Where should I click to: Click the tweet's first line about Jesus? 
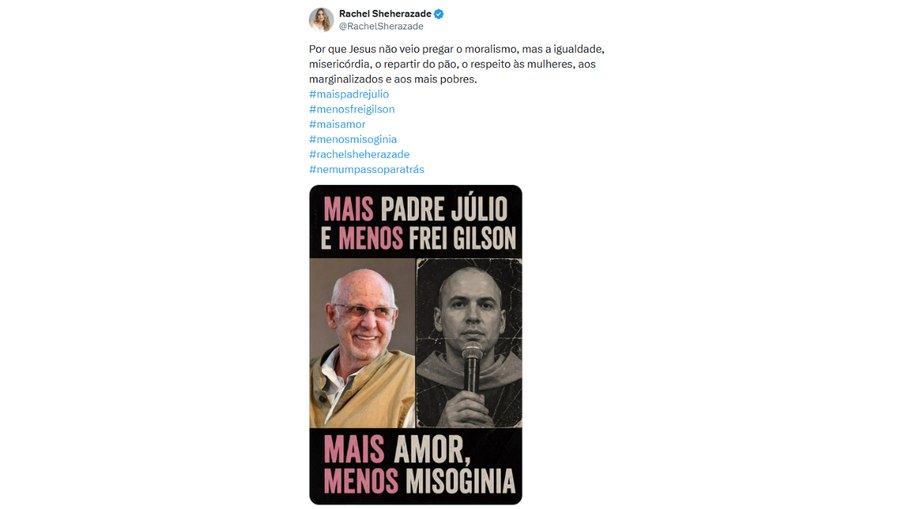tap(456, 49)
